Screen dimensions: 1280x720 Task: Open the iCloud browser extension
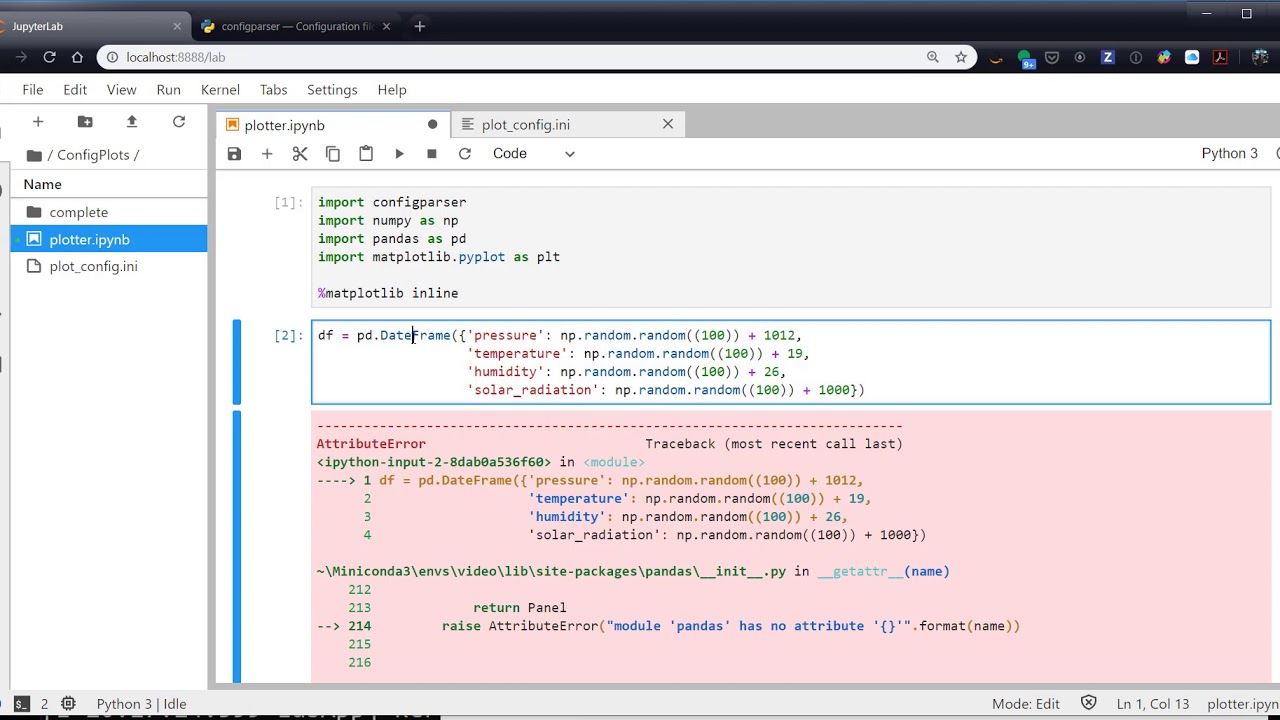[1192, 58]
